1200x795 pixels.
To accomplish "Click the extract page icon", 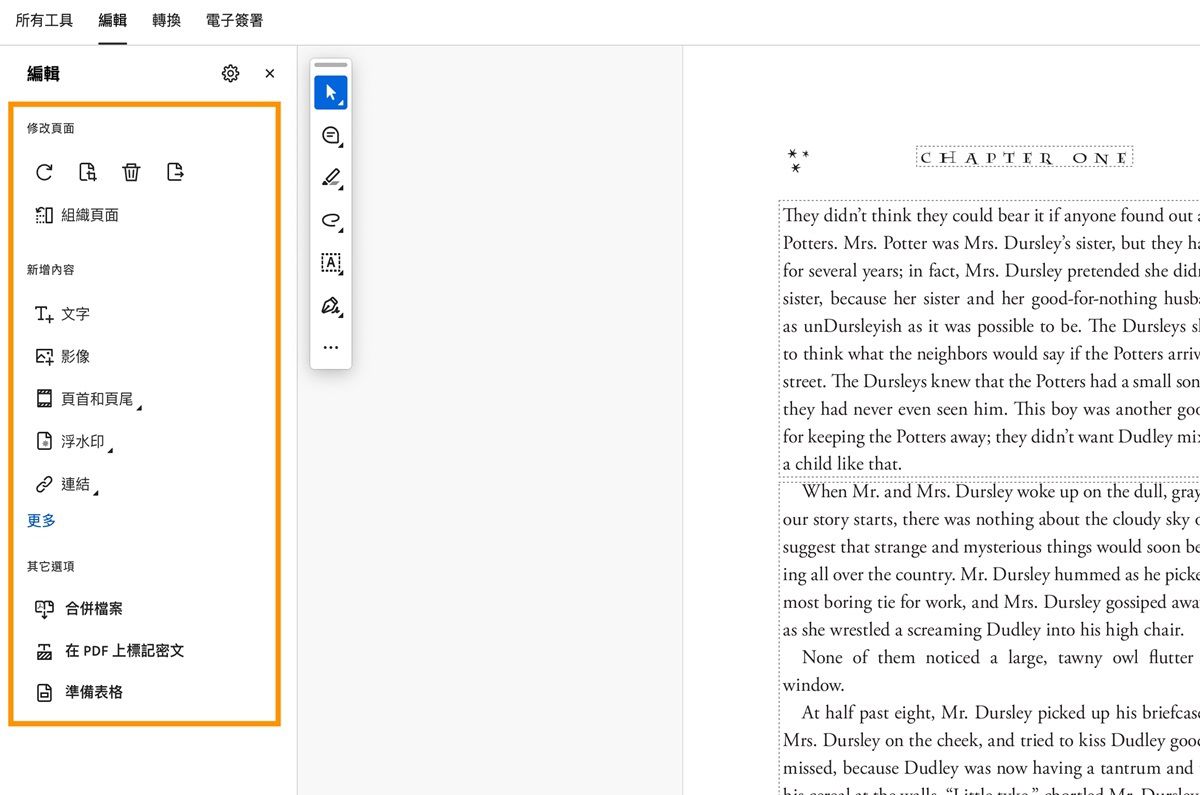I will pyautogui.click(x=175, y=172).
